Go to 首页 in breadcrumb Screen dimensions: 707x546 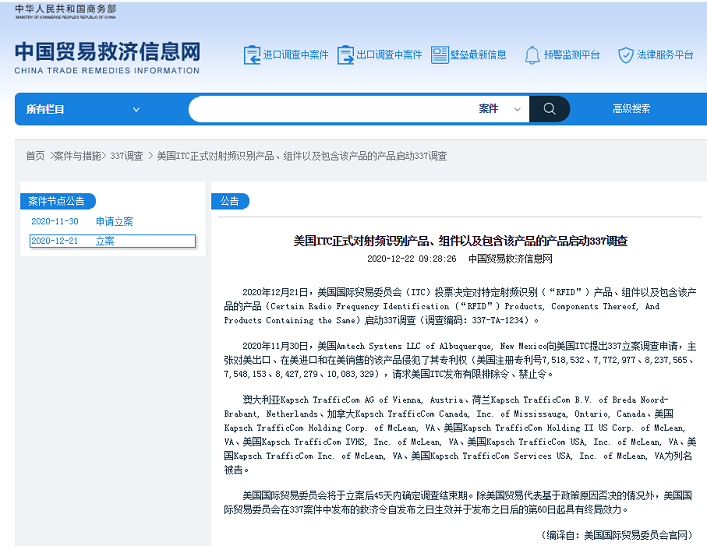coord(35,156)
